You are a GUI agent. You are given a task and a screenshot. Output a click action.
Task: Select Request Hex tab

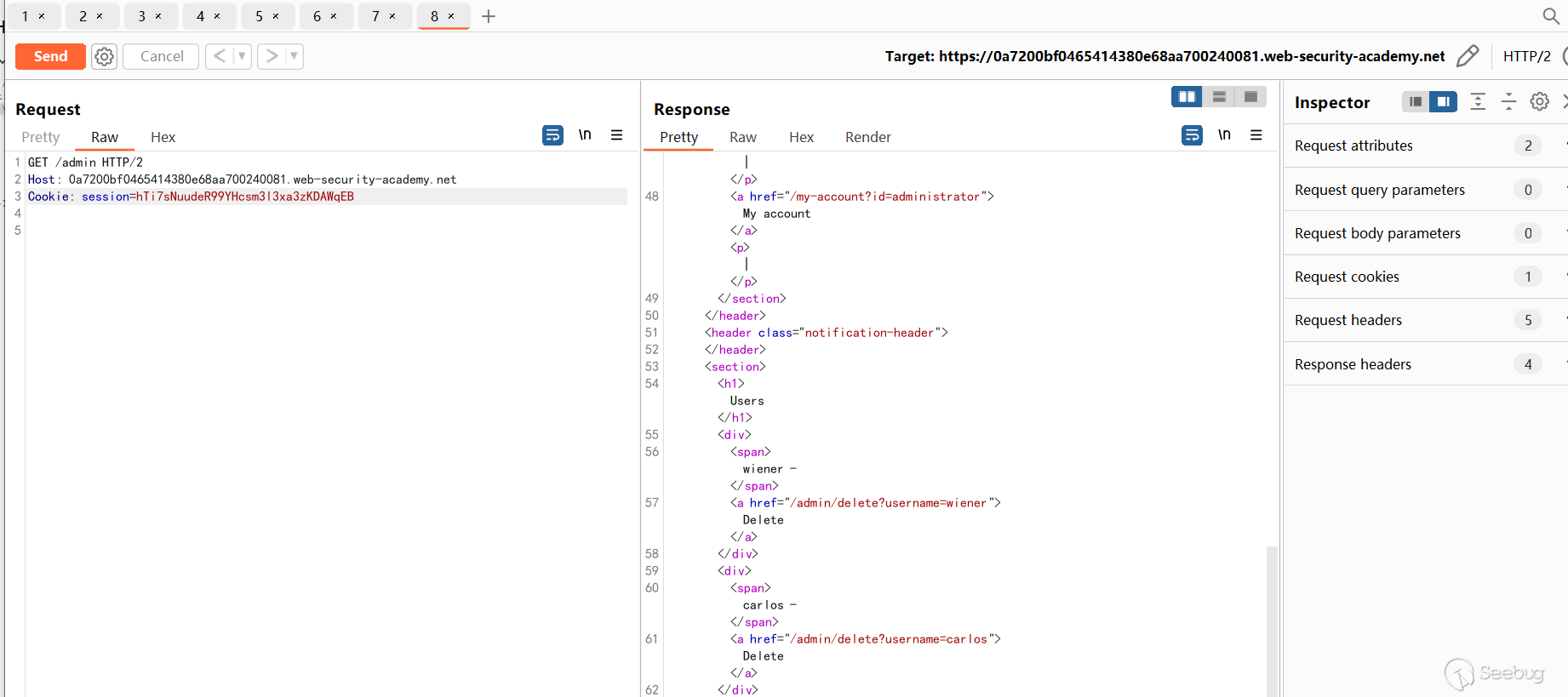[163, 137]
